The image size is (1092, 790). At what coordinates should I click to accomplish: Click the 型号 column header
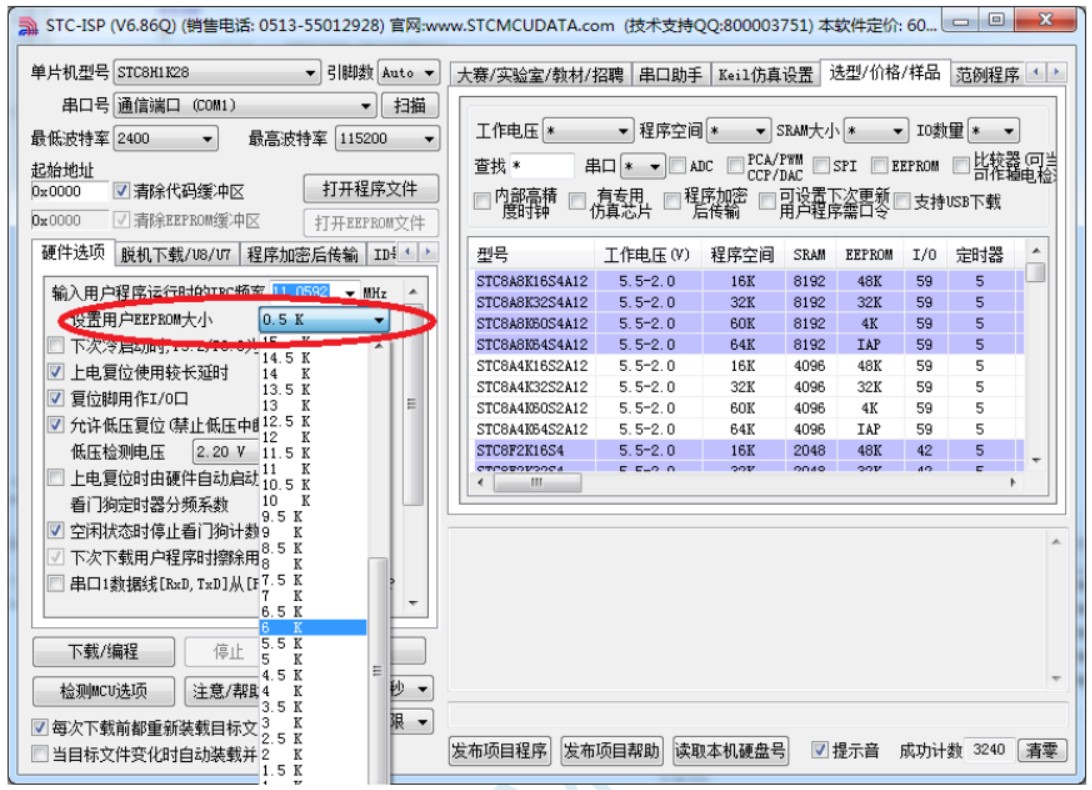533,256
